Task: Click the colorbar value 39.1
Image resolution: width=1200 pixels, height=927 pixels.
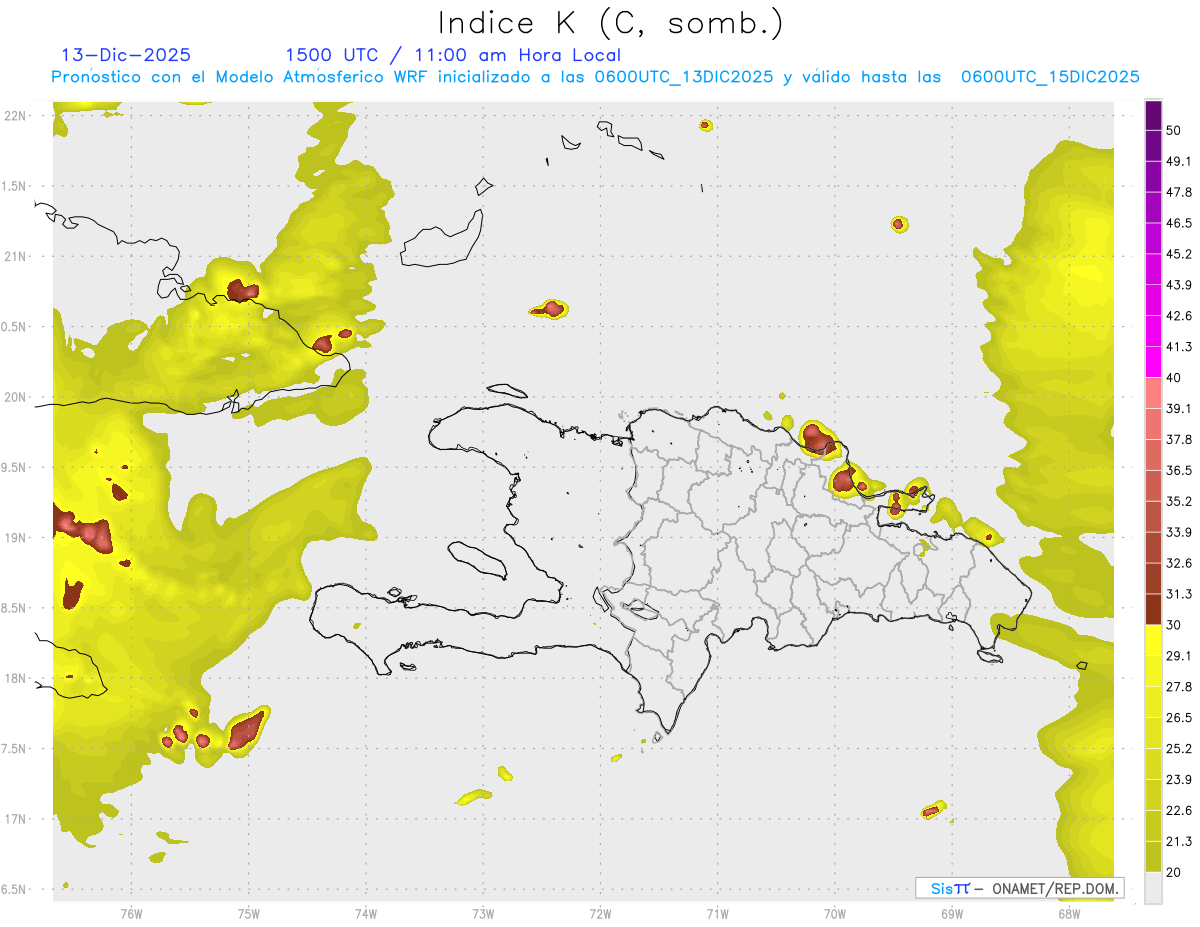Action: pyautogui.click(x=1178, y=408)
